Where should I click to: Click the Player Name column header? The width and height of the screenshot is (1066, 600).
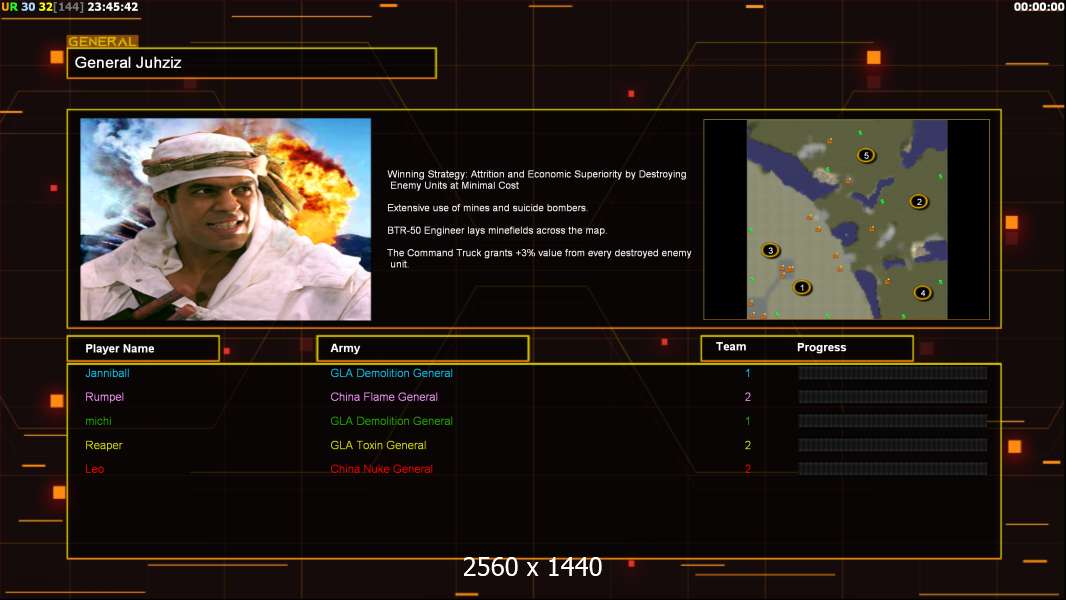pos(143,349)
